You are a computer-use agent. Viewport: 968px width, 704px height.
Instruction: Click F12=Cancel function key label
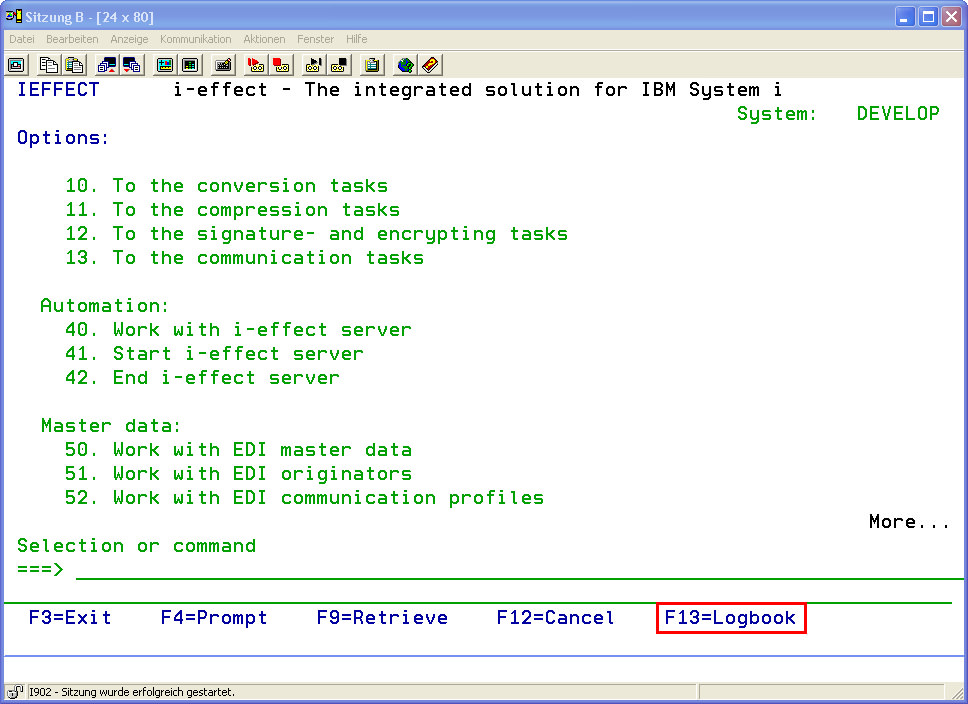point(555,618)
